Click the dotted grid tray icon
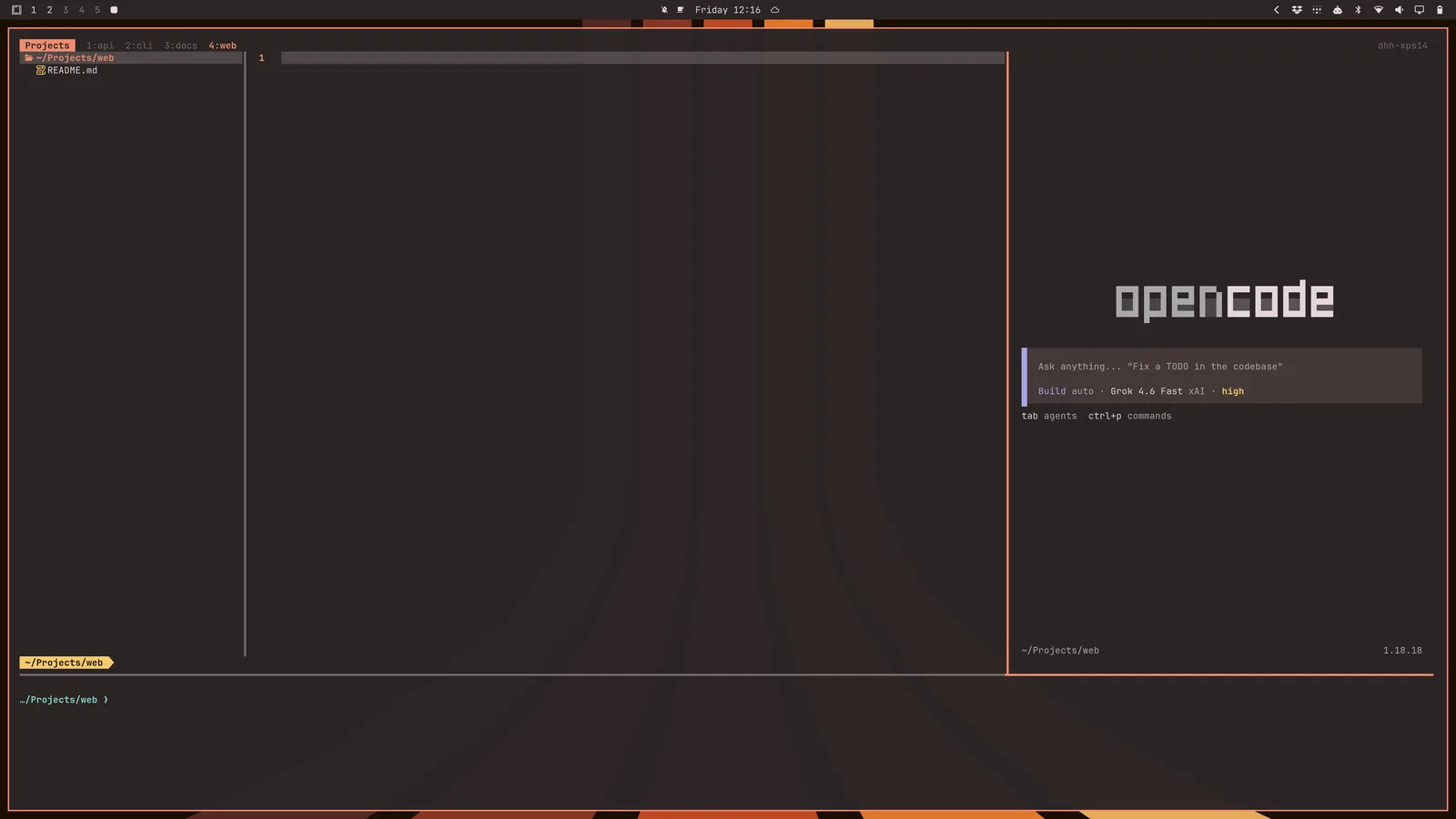Image resolution: width=1456 pixels, height=819 pixels. coord(1317,10)
